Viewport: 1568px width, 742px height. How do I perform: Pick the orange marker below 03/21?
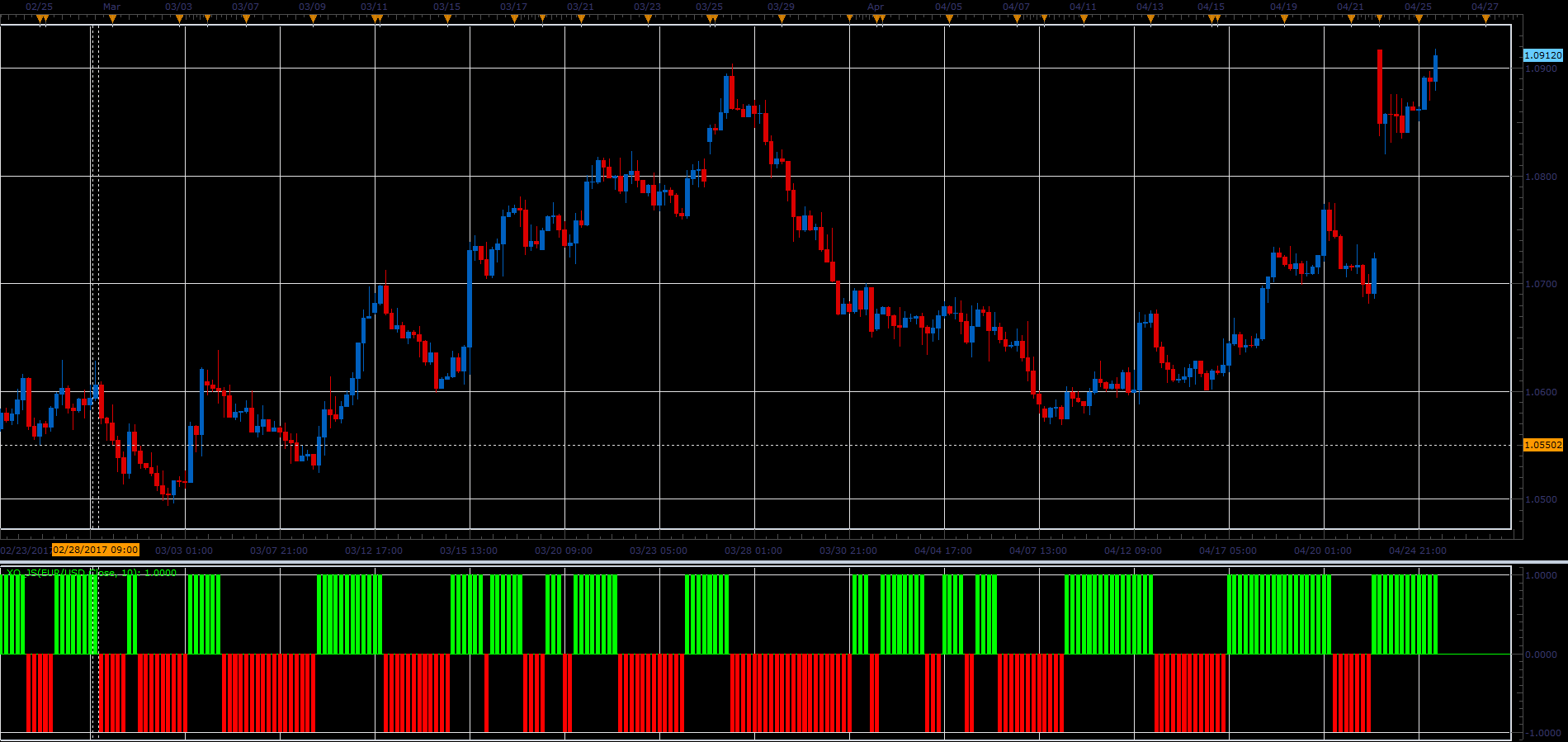(x=581, y=18)
